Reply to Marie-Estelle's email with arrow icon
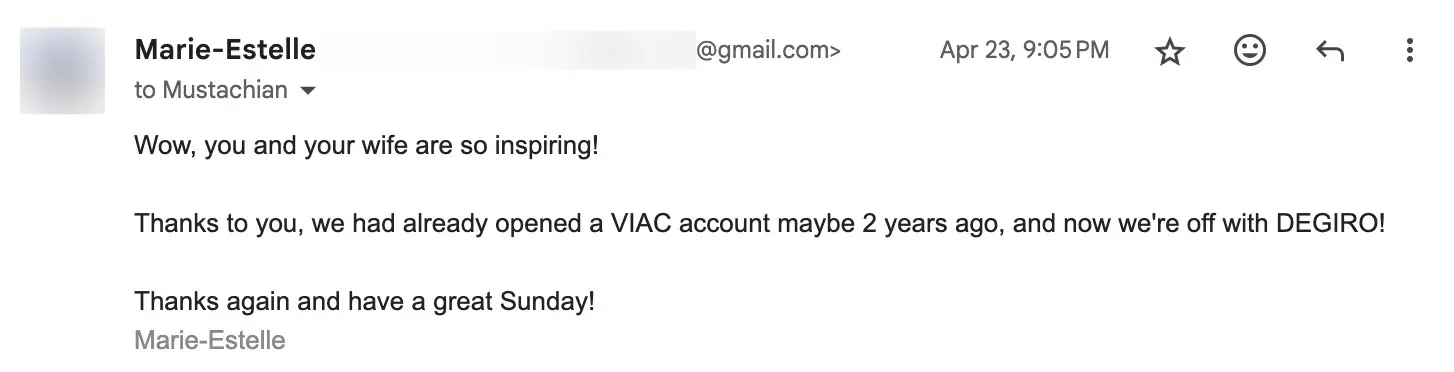Image resolution: width=1454 pixels, height=372 pixels. (1329, 51)
